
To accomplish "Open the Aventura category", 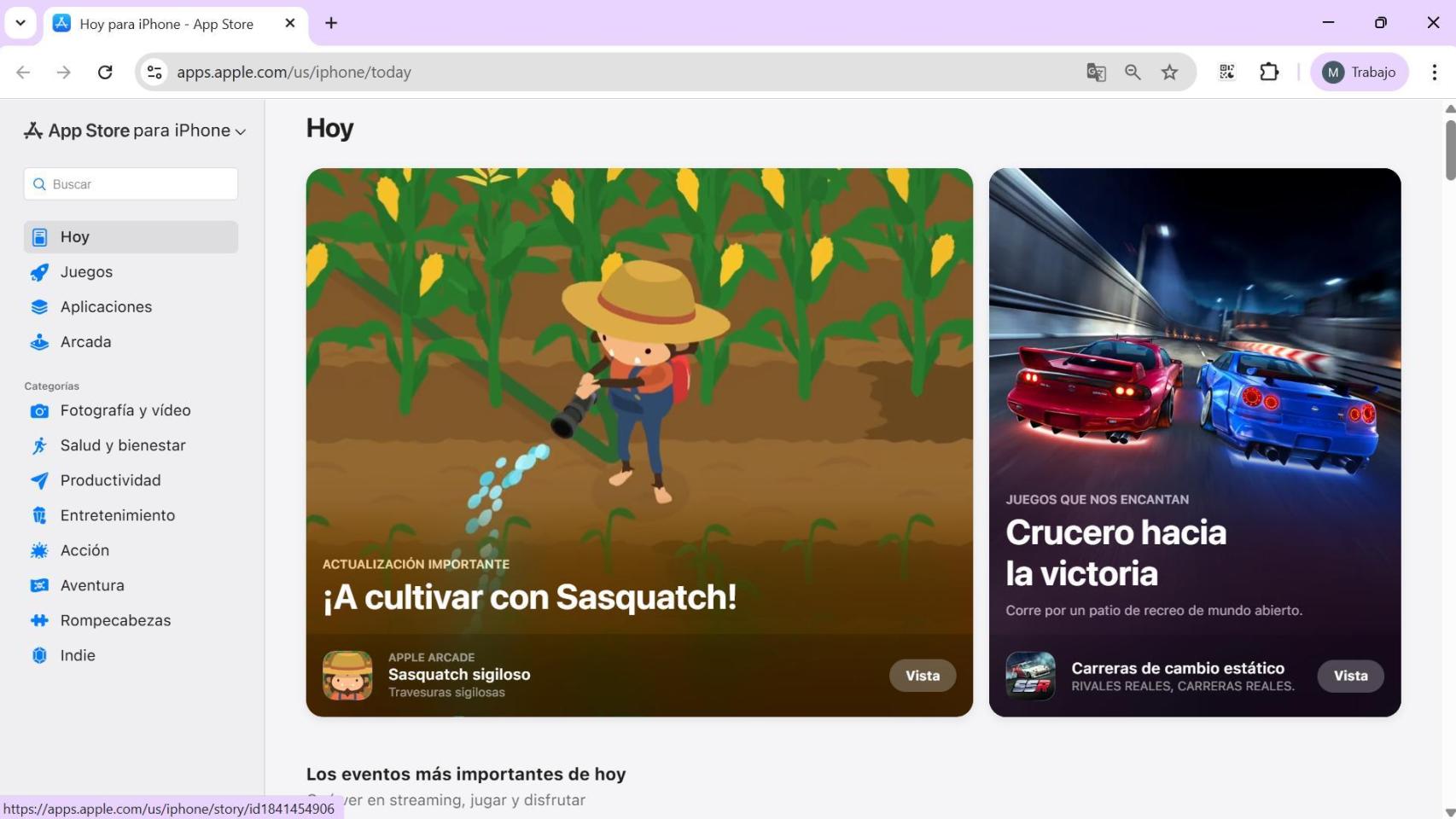I will click(92, 585).
